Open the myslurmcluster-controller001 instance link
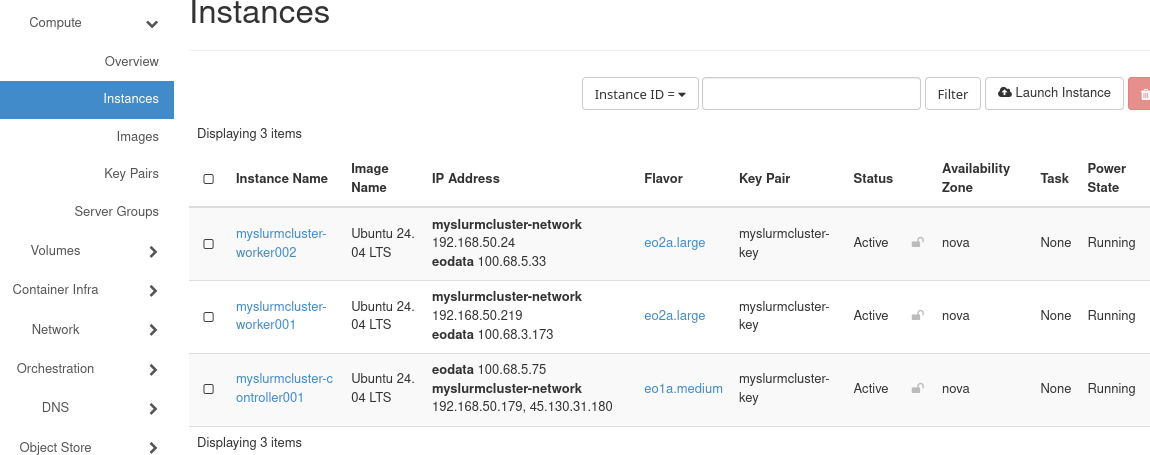Image resolution: width=1150 pixels, height=455 pixels. (x=285, y=388)
